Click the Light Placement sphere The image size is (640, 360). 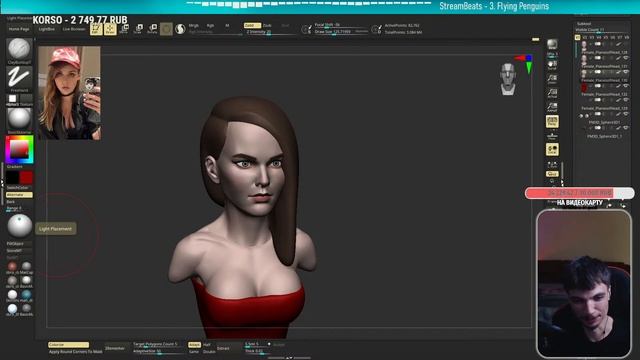click(x=19, y=226)
